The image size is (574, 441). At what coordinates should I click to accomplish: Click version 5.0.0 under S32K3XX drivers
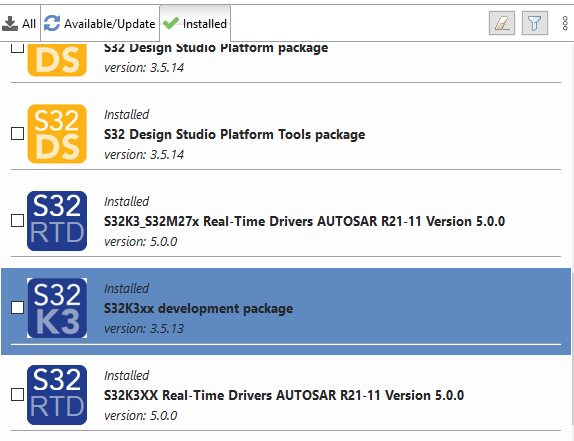141,416
